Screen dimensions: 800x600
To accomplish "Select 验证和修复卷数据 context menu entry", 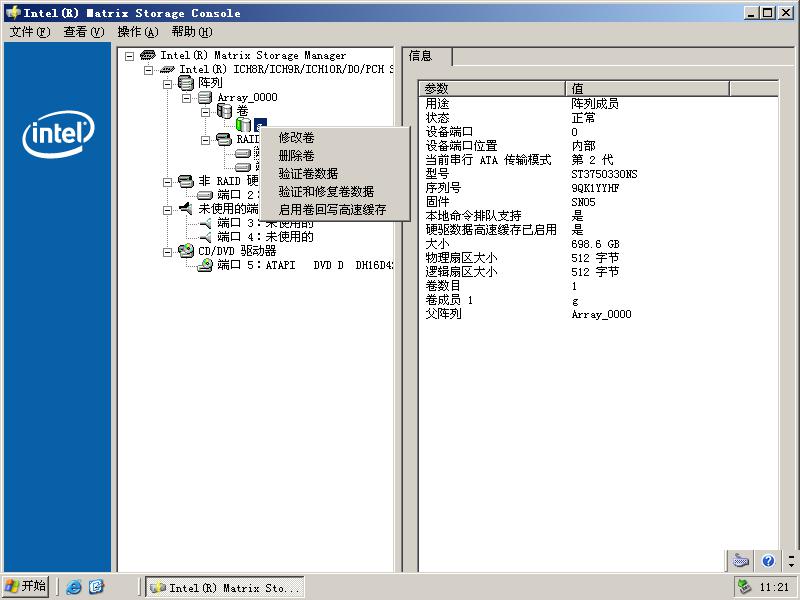I will [326, 192].
